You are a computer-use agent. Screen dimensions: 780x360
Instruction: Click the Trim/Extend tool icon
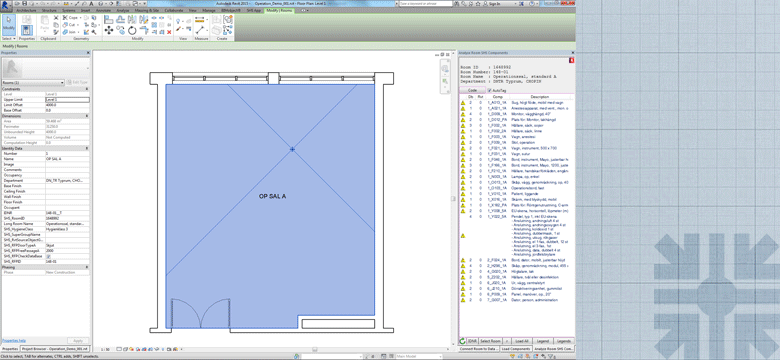pyautogui.click(x=143, y=30)
